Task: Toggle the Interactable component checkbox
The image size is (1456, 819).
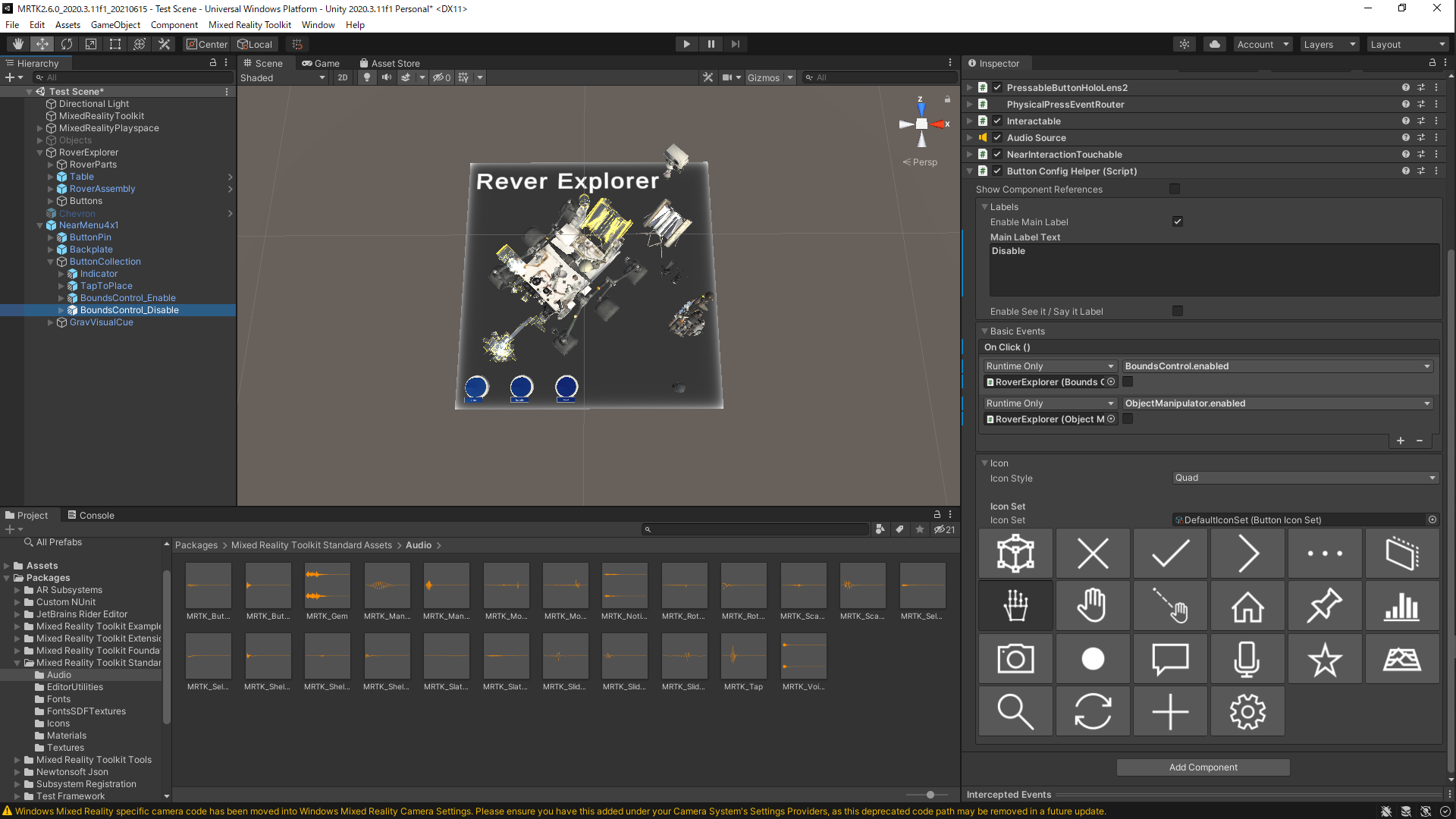Action: [x=997, y=121]
